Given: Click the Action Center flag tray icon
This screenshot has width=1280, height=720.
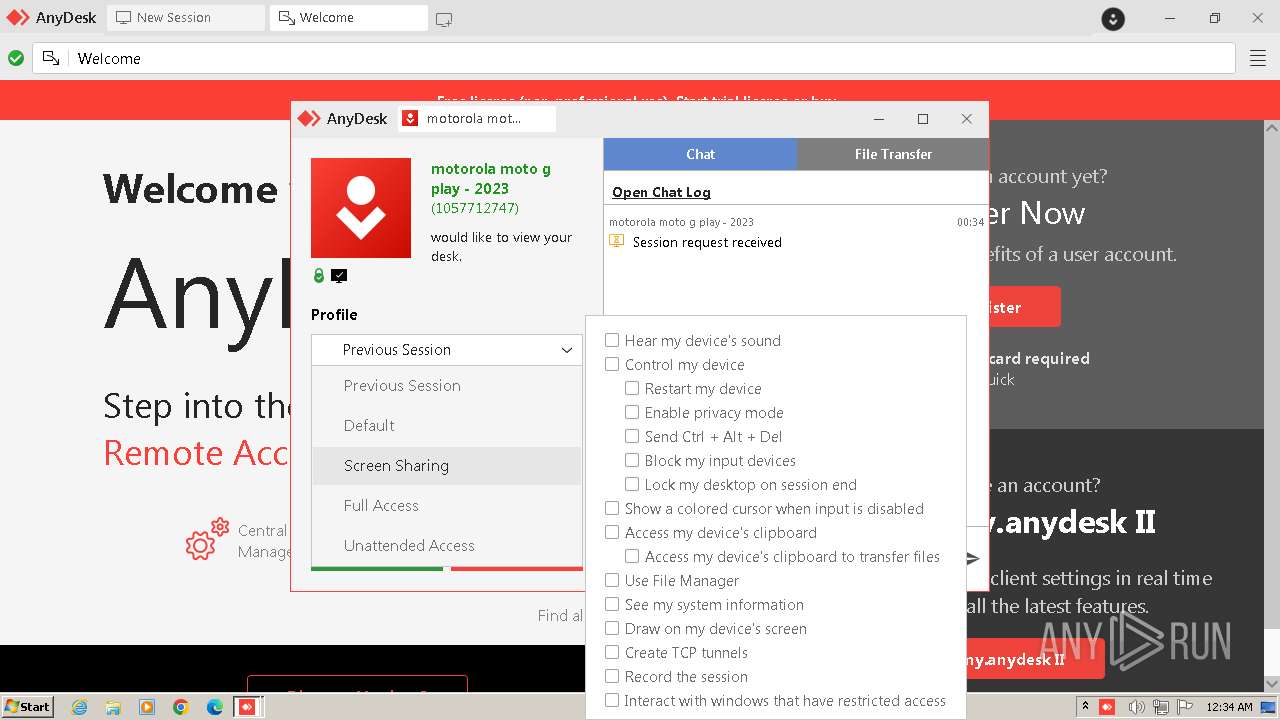Looking at the screenshot, I should [x=1186, y=707].
